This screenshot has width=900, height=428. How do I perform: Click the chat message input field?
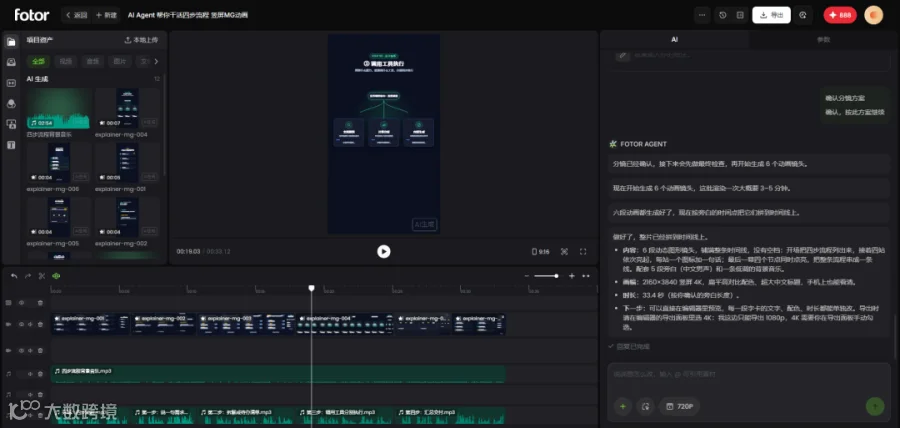(x=749, y=375)
